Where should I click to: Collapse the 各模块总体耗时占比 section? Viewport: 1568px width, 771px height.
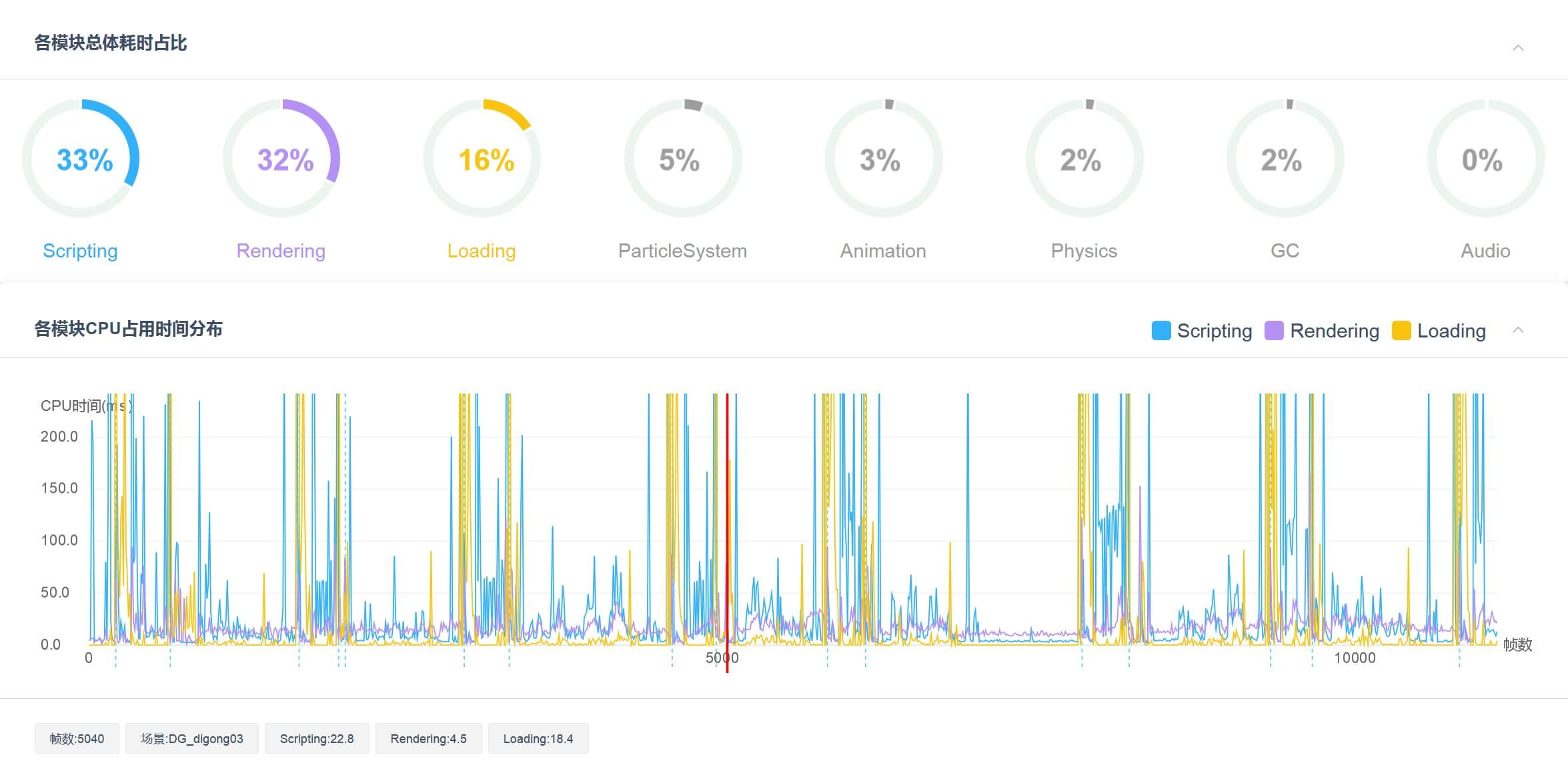(x=1518, y=47)
